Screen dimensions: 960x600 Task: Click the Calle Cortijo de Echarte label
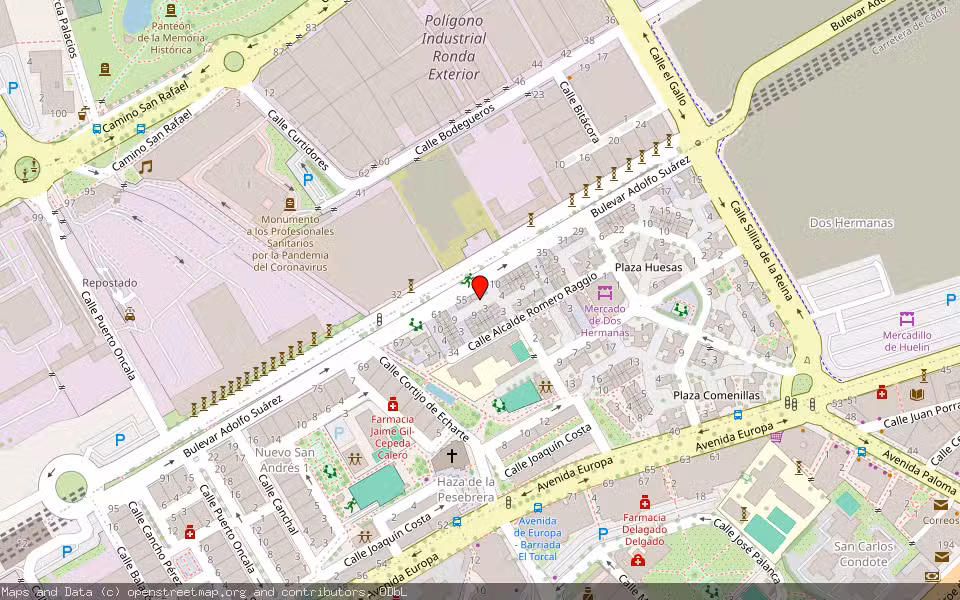pyautogui.click(x=424, y=399)
